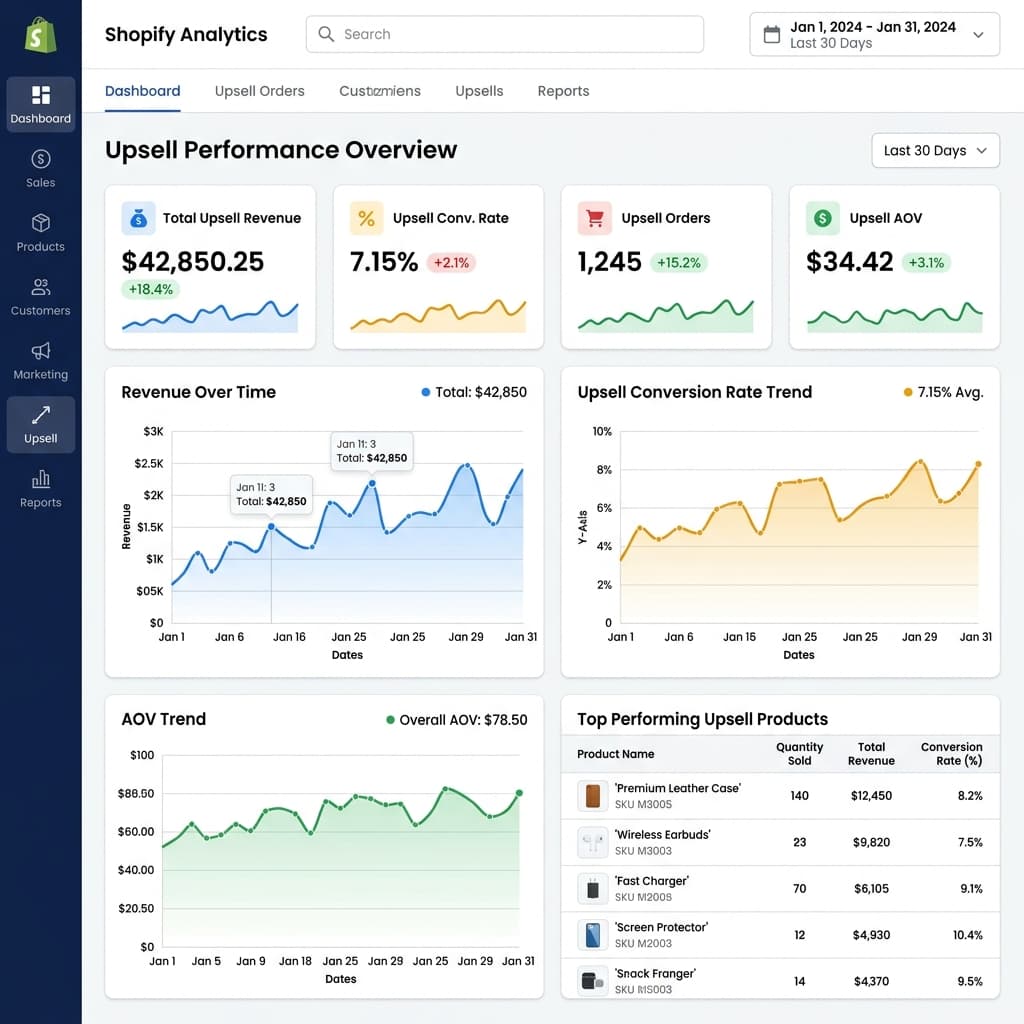
Task: Open Marketing in the sidebar
Action: tap(40, 360)
